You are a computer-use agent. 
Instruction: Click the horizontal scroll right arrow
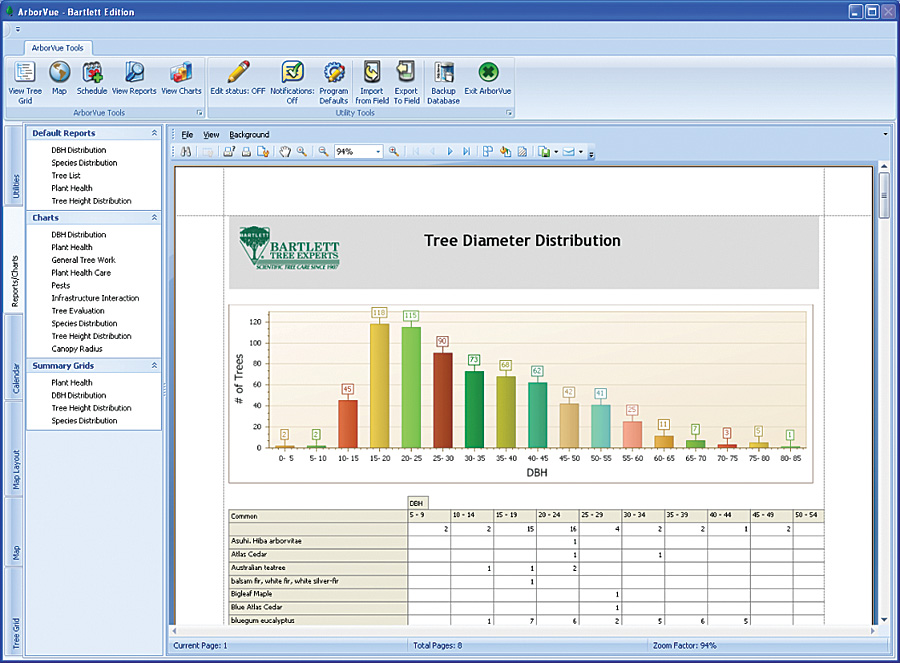click(x=872, y=630)
